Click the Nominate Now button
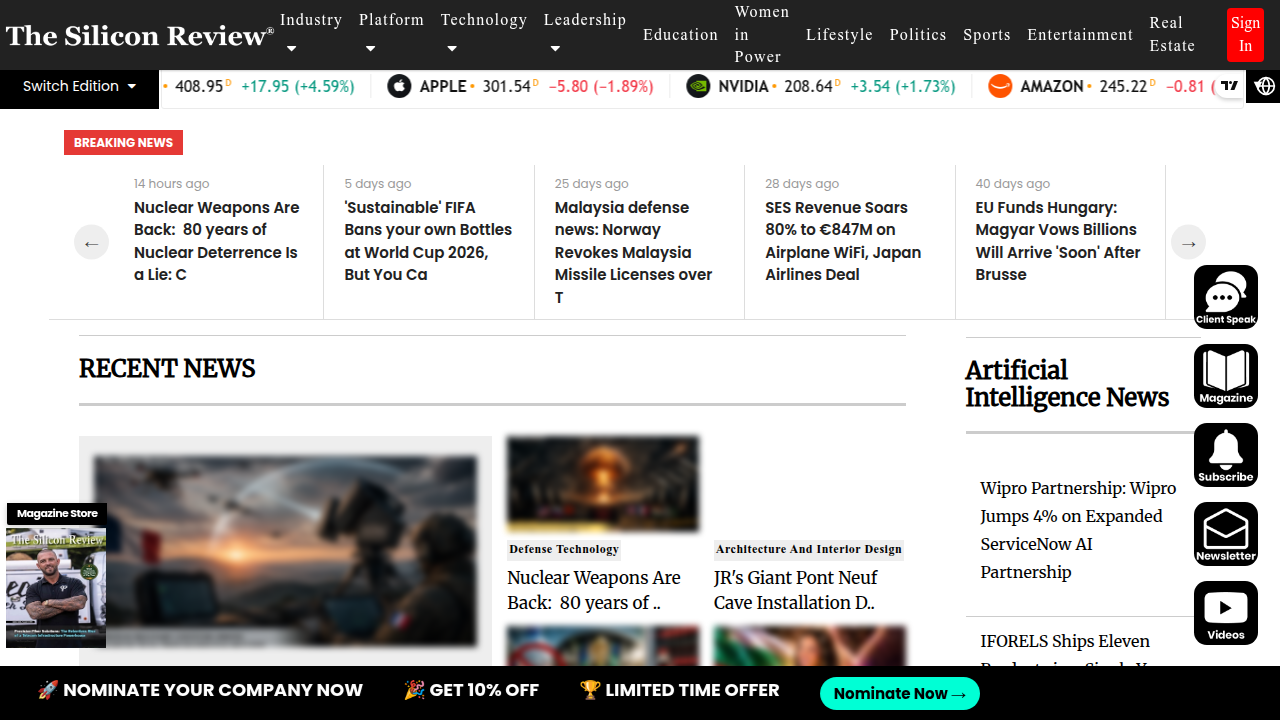This screenshot has height=720, width=1280. (x=900, y=693)
